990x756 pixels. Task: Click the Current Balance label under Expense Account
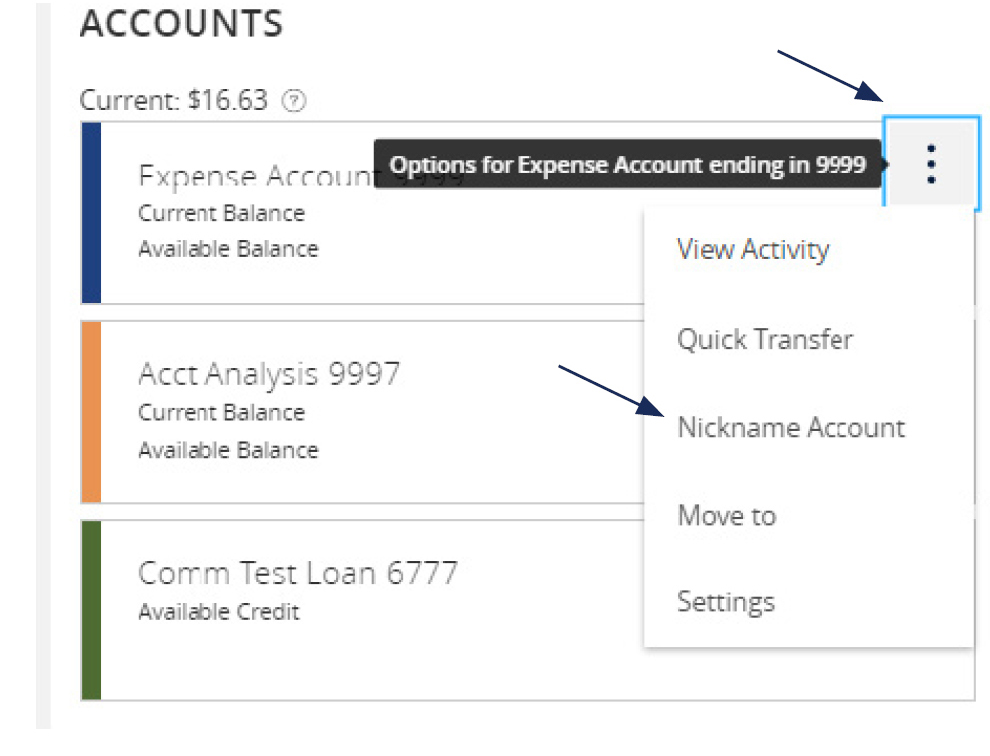coord(221,213)
